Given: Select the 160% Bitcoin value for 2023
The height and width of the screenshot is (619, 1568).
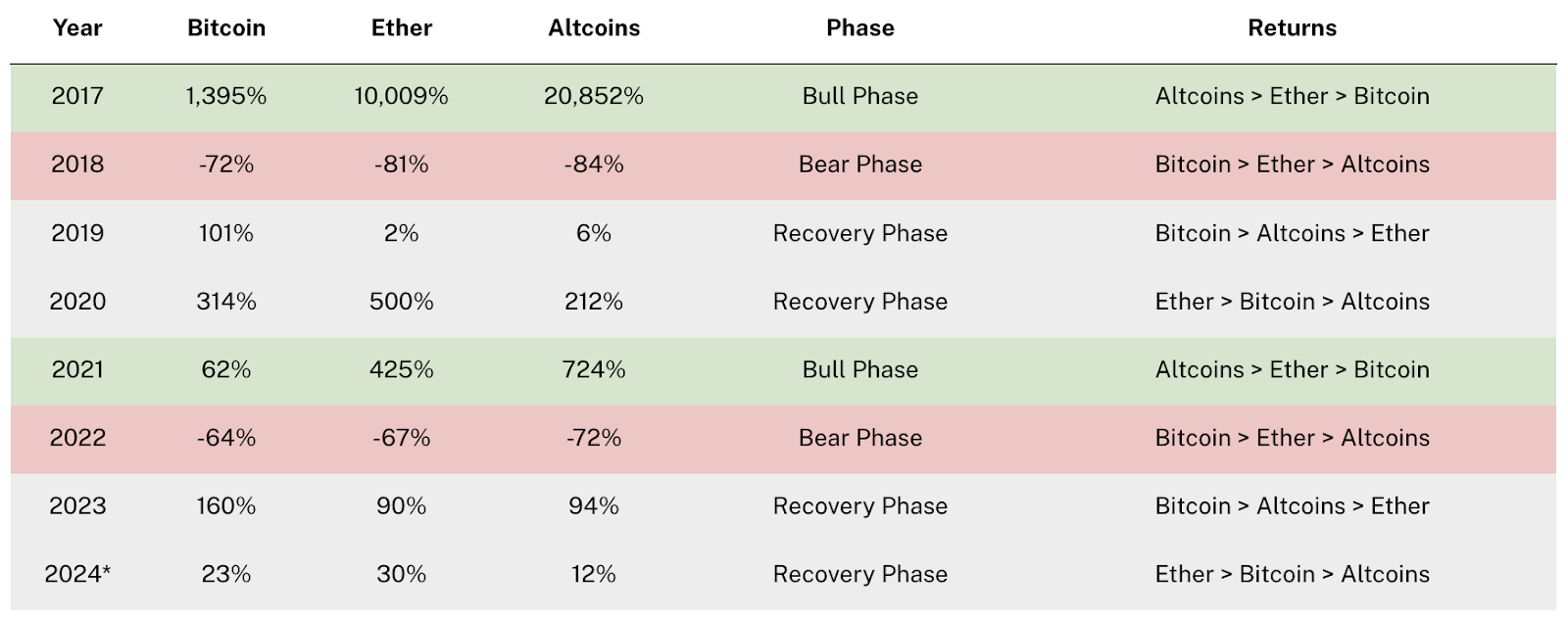Looking at the screenshot, I should point(226,506).
